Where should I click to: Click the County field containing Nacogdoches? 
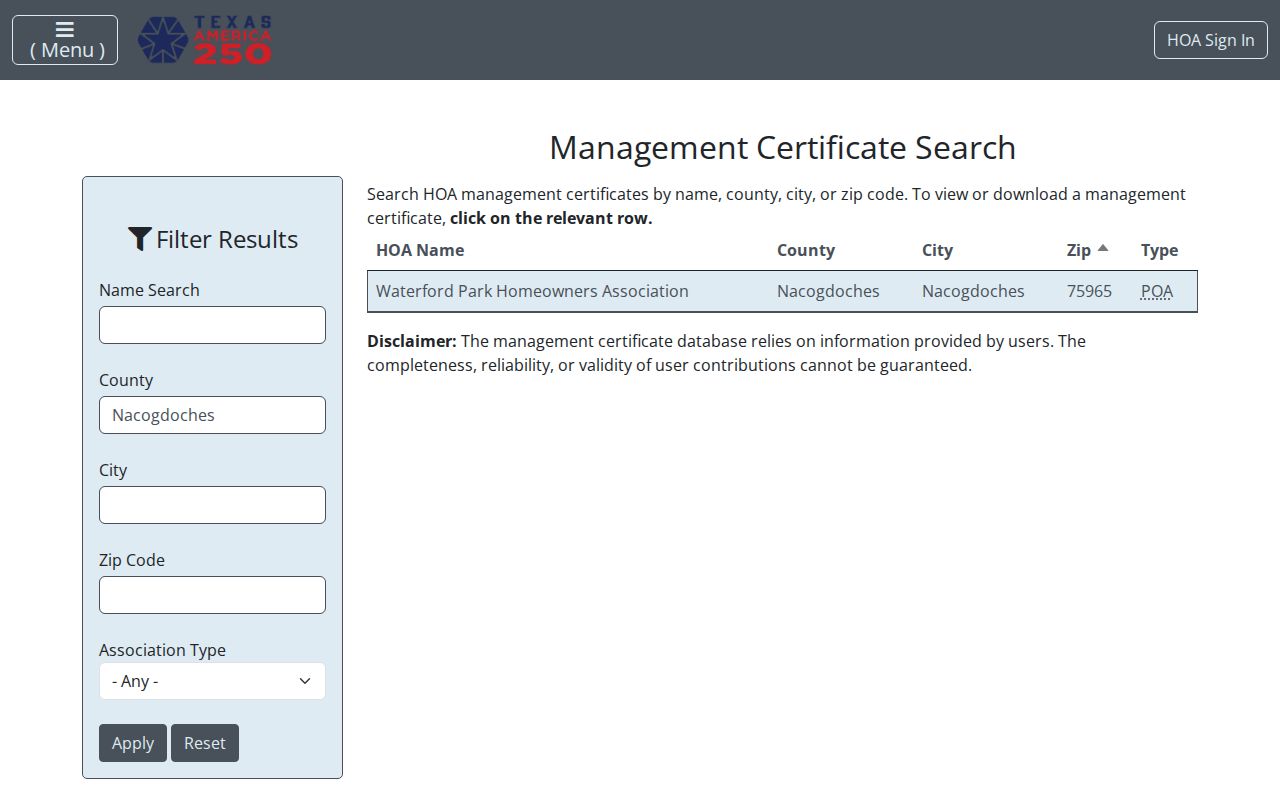click(x=212, y=415)
